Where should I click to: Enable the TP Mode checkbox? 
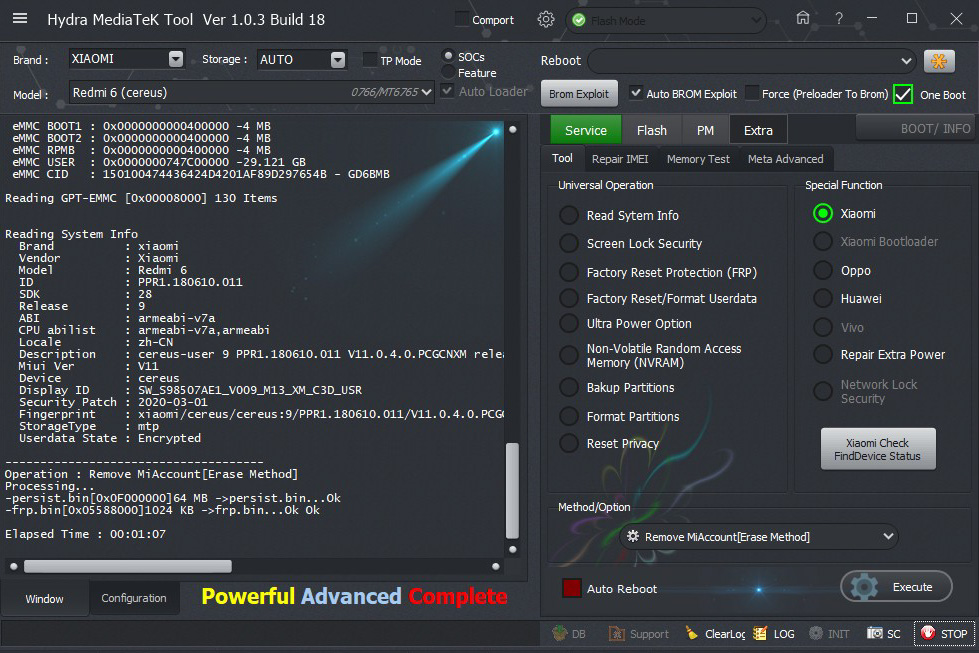click(371, 60)
